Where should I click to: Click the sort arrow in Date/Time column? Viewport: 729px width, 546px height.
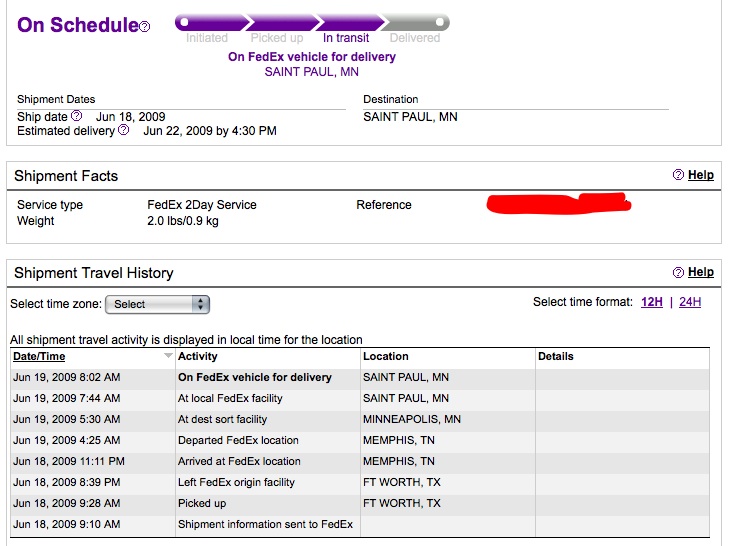(x=168, y=356)
